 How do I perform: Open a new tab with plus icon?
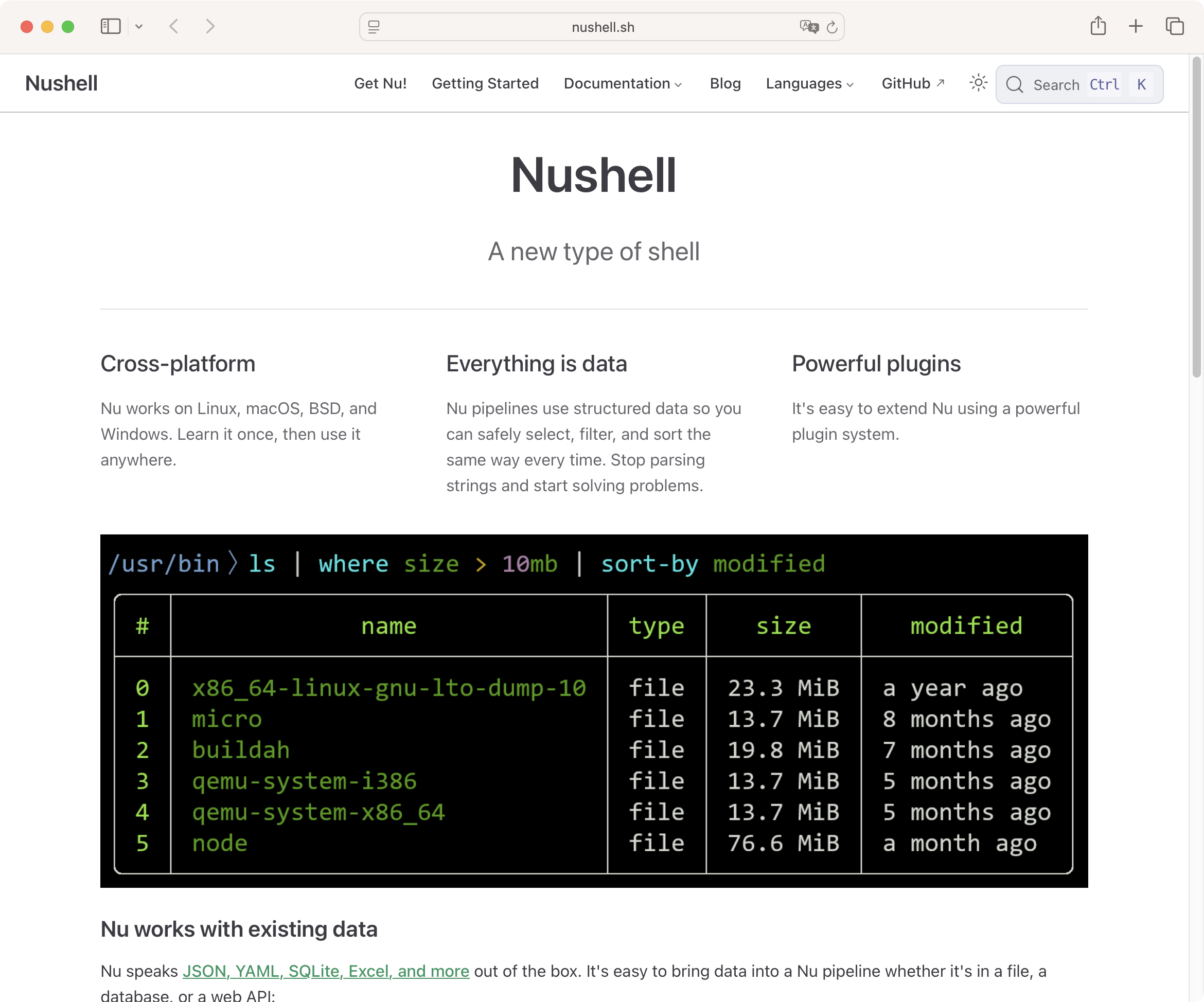[x=1135, y=26]
